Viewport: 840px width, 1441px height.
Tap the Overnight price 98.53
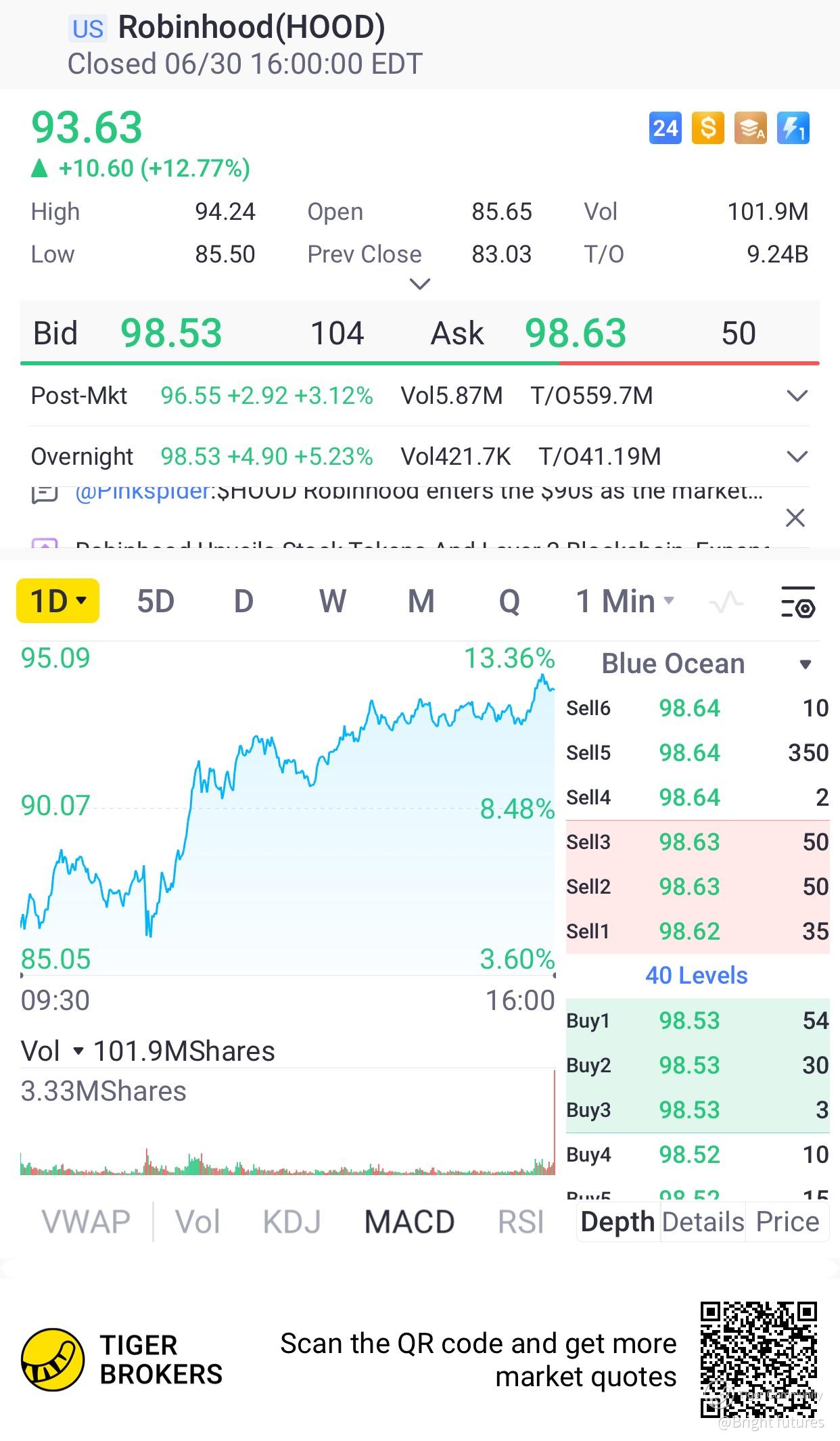pos(191,457)
